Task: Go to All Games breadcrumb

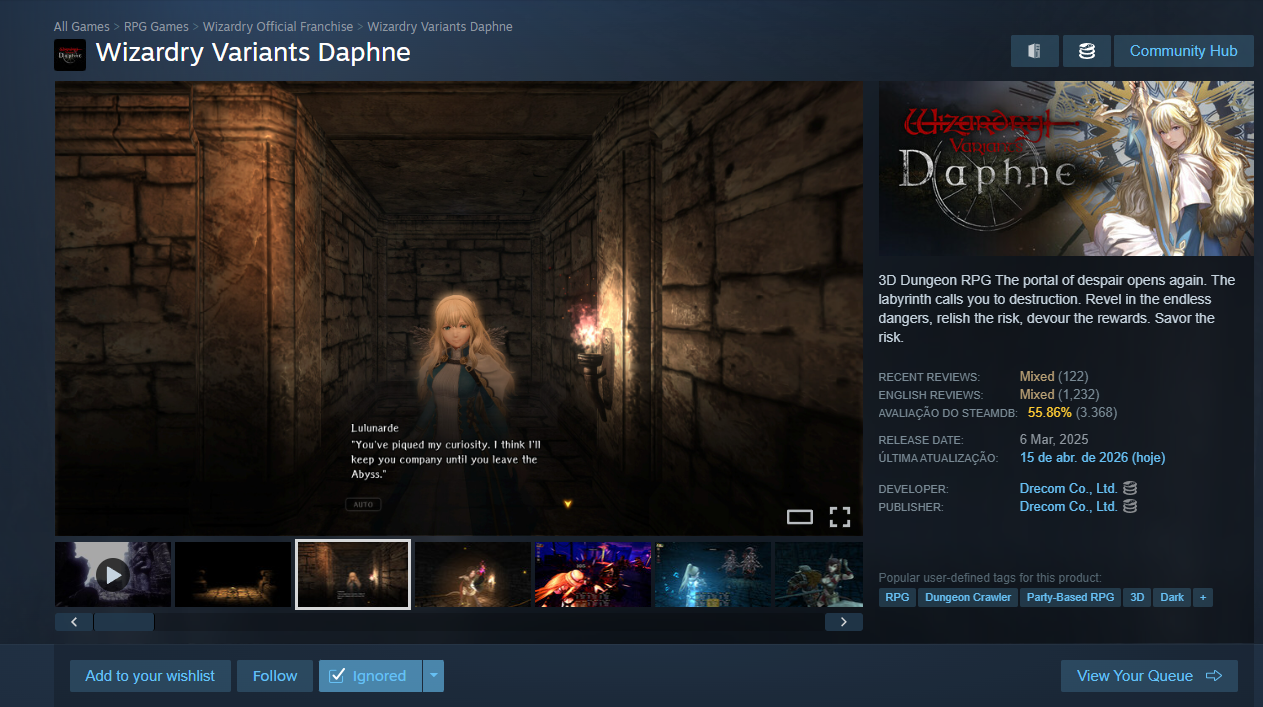Action: pos(82,27)
